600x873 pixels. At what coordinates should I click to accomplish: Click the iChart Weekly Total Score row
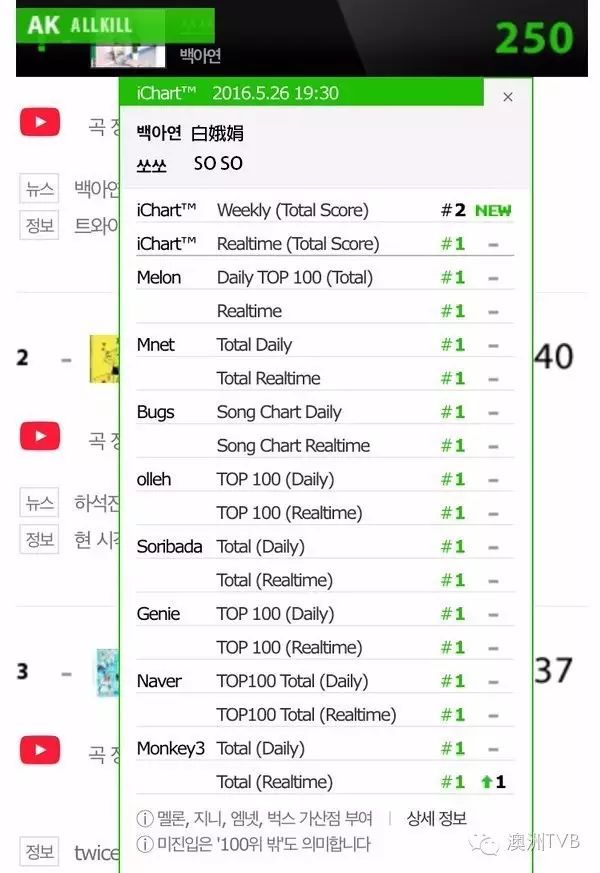pyautogui.click(x=325, y=210)
